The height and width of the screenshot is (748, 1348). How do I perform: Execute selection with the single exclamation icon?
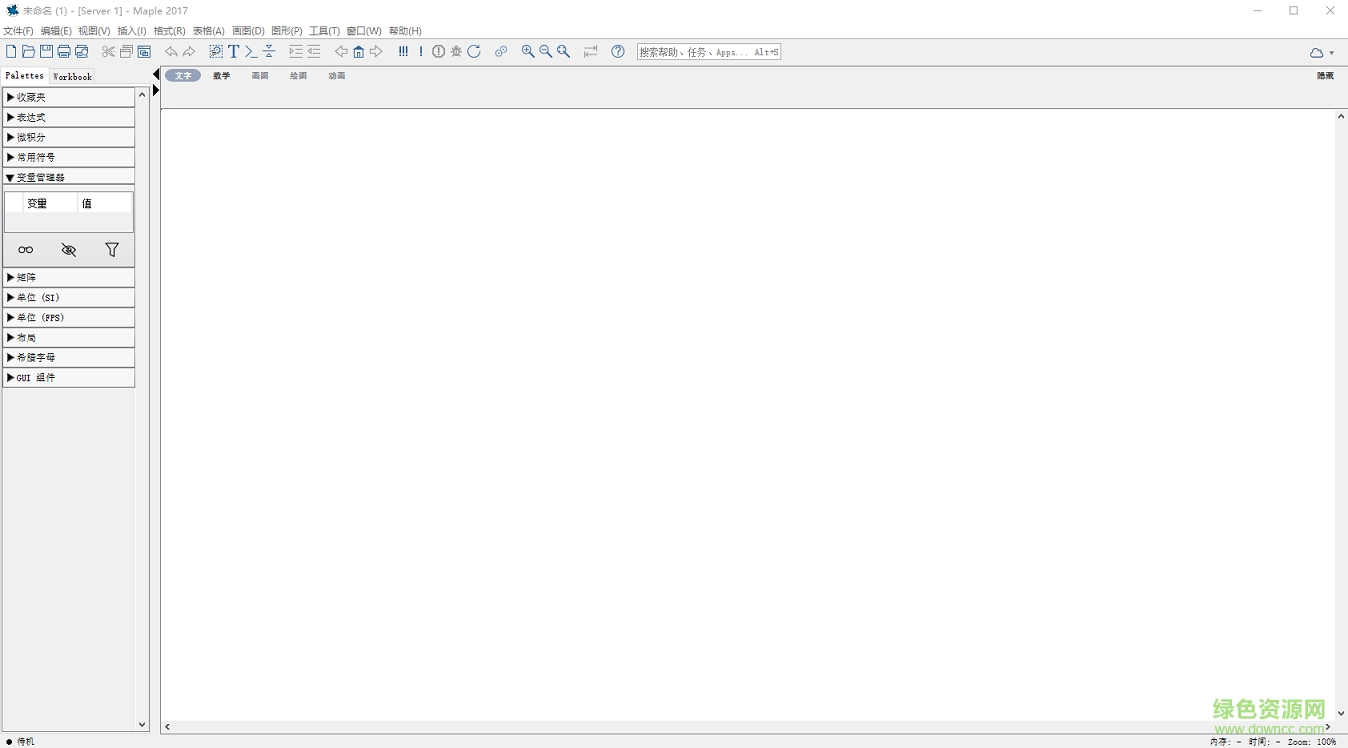[421, 52]
